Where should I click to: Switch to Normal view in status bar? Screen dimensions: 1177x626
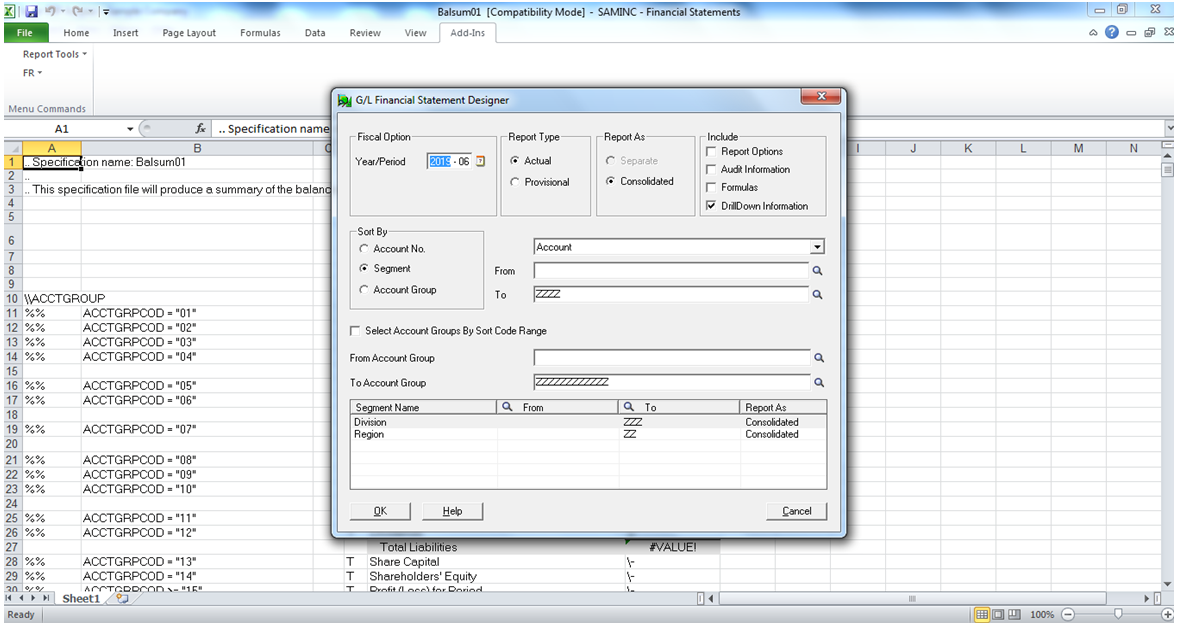(x=981, y=615)
